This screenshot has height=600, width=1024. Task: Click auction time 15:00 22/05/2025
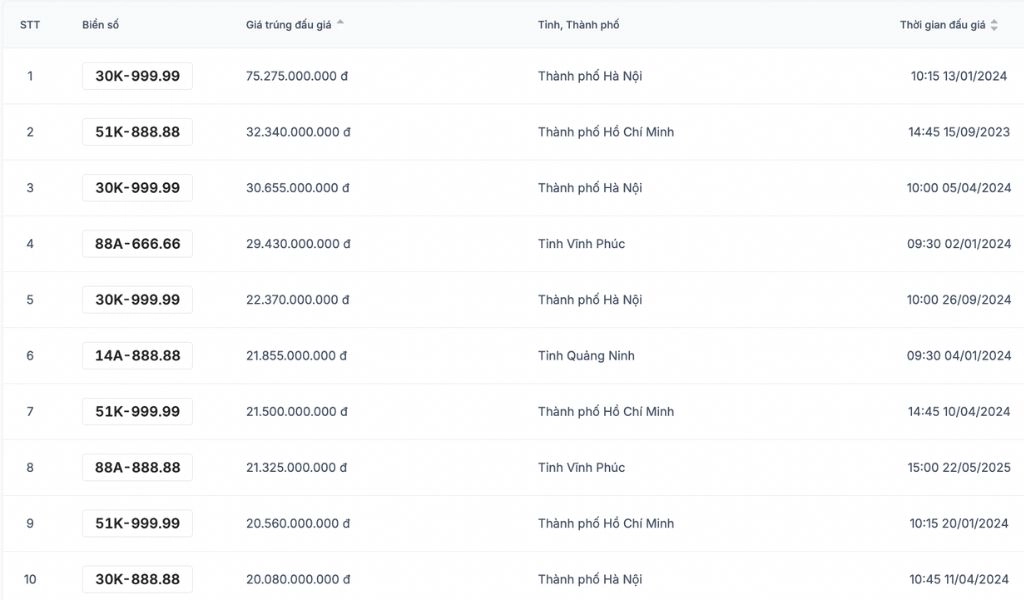959,467
